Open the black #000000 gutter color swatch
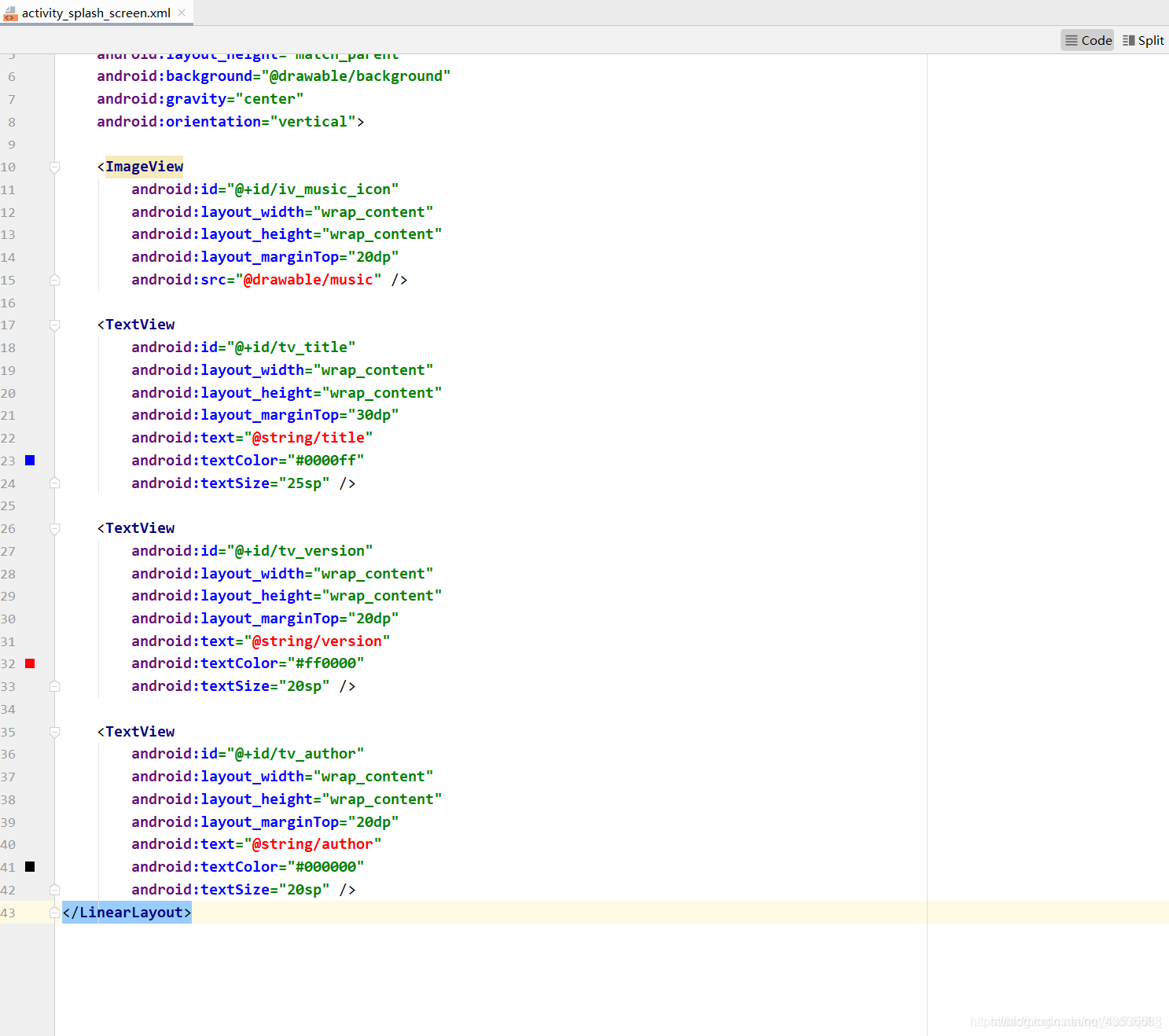 30,867
